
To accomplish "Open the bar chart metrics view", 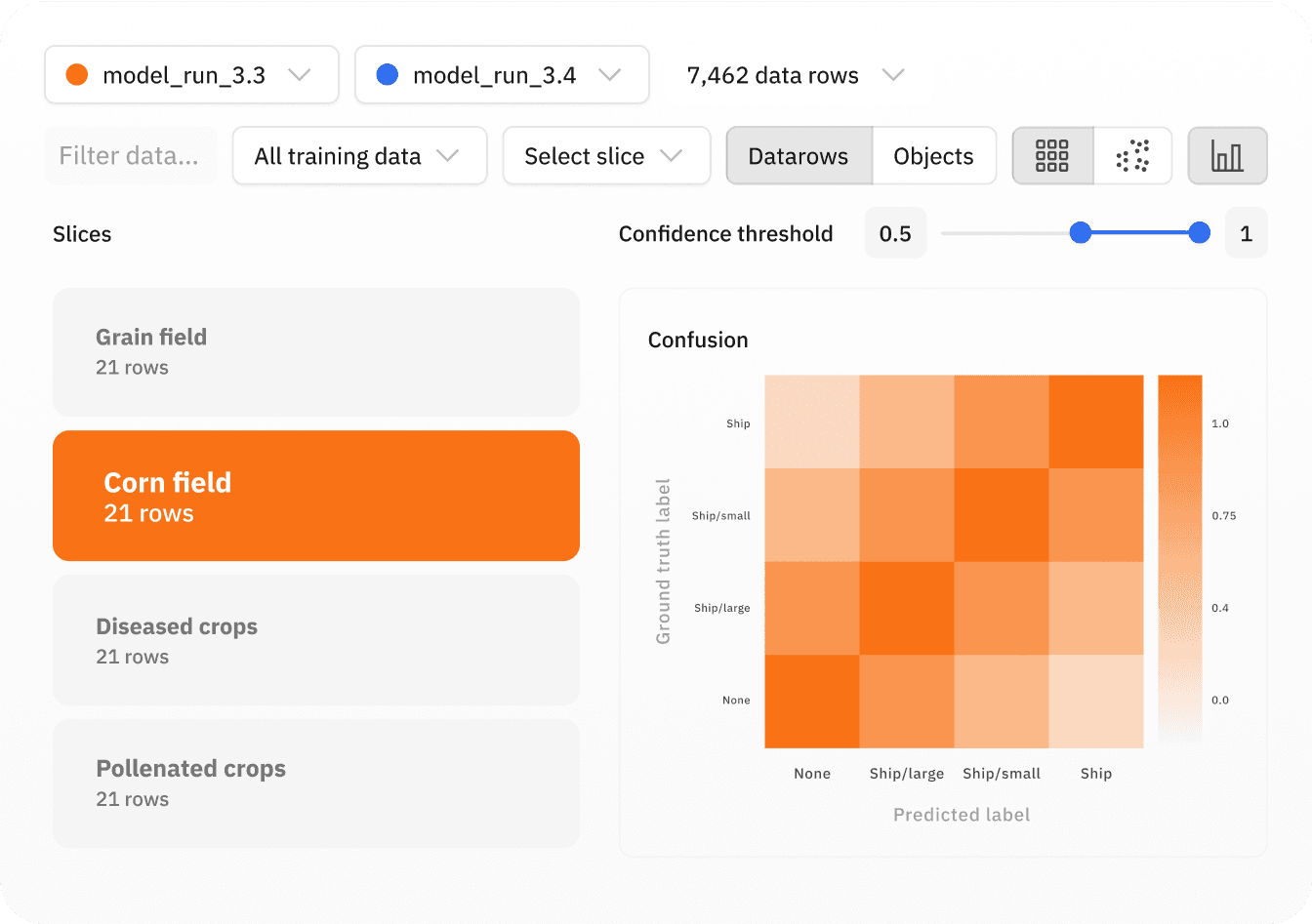I will 1227,156.
